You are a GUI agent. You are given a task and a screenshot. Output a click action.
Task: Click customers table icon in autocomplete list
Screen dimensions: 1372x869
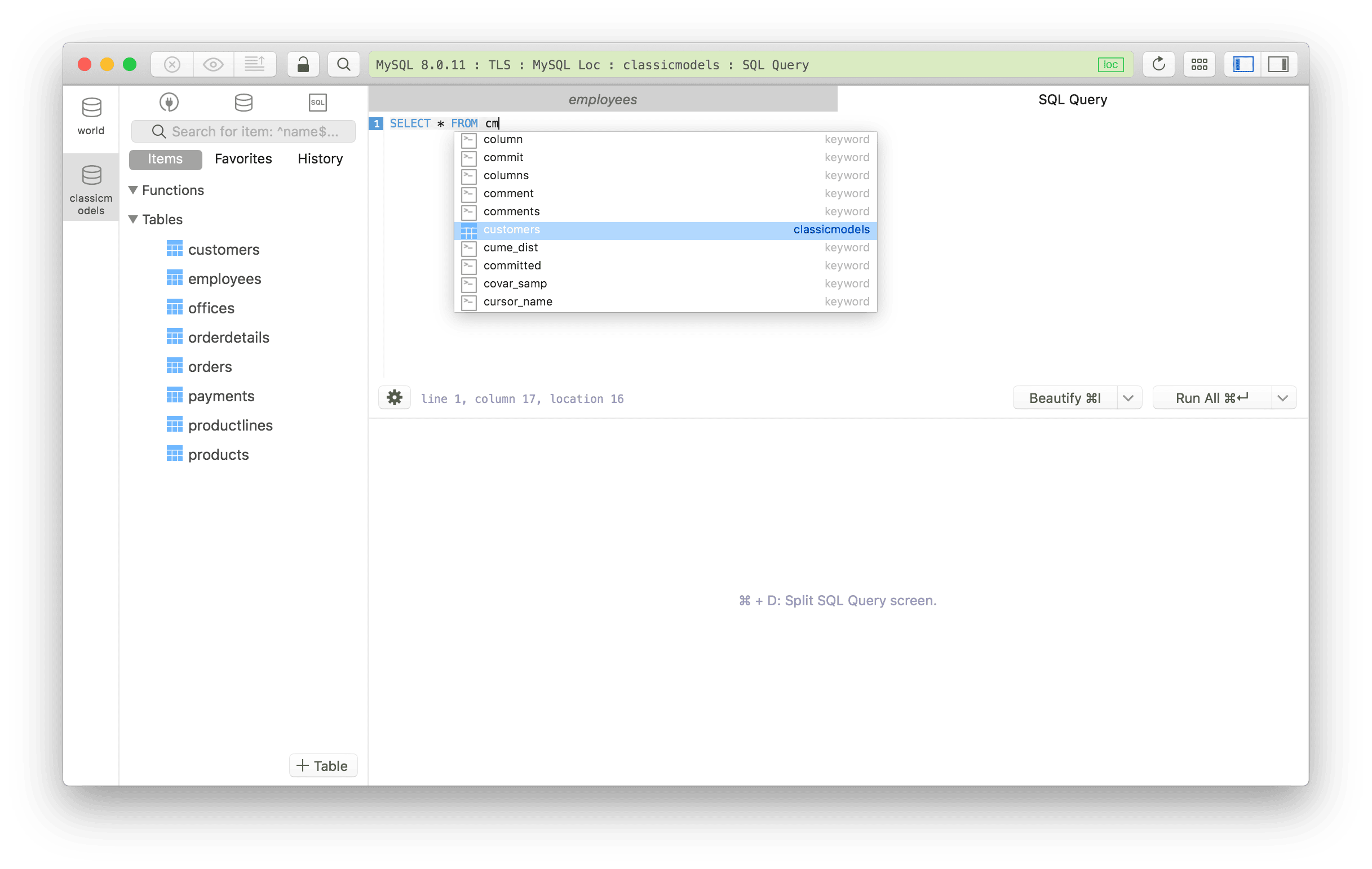[469, 230]
